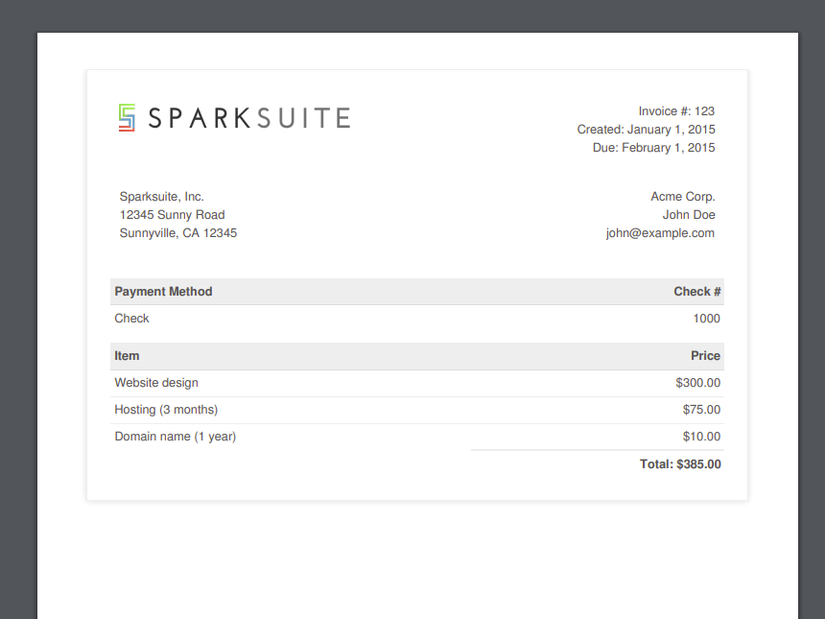Screen dimensions: 825x619
Task: Click the Item column header
Action: click(x=127, y=356)
